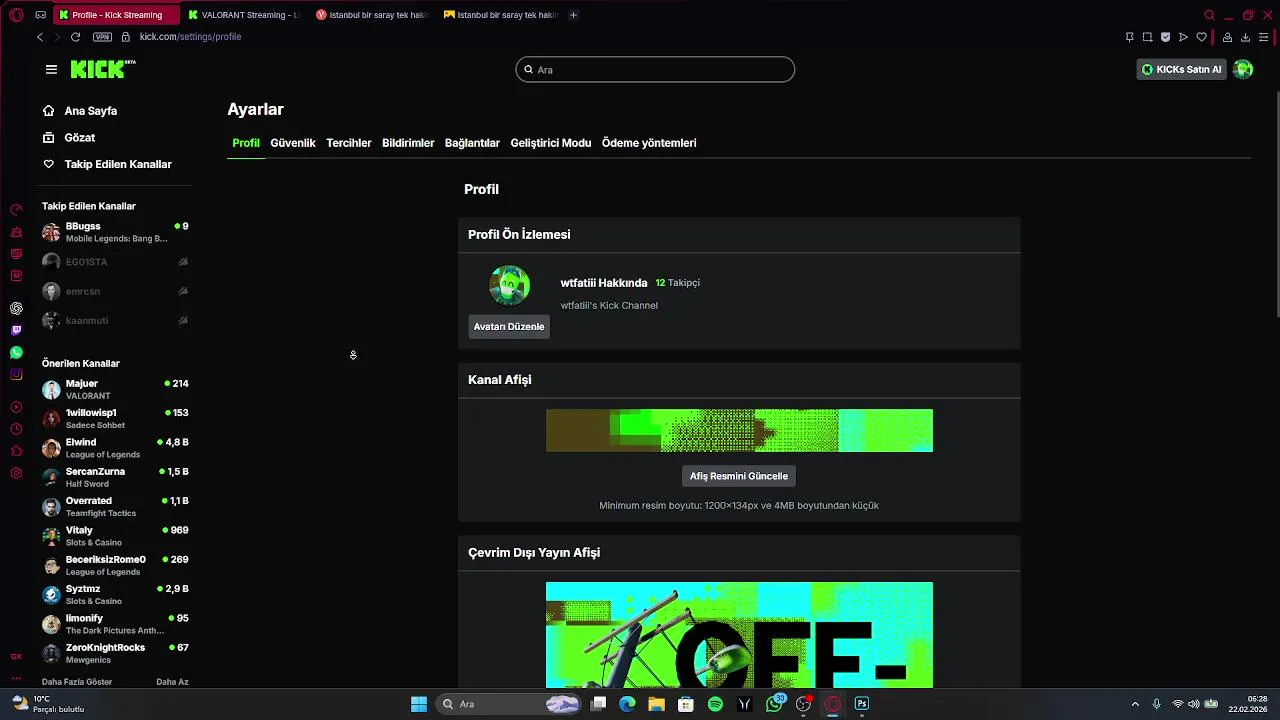Open Photoshop from the Windows taskbar
The height and width of the screenshot is (720, 1280).
862,704
